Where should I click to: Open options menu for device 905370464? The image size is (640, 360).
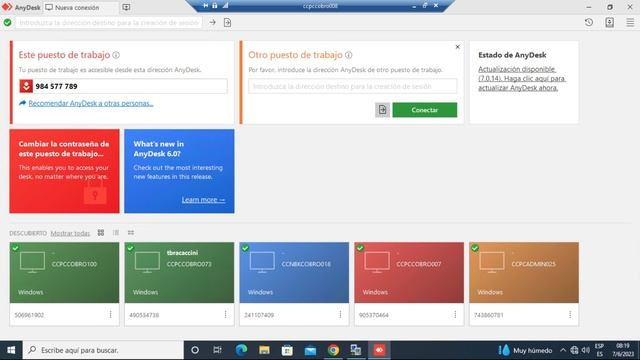point(455,314)
